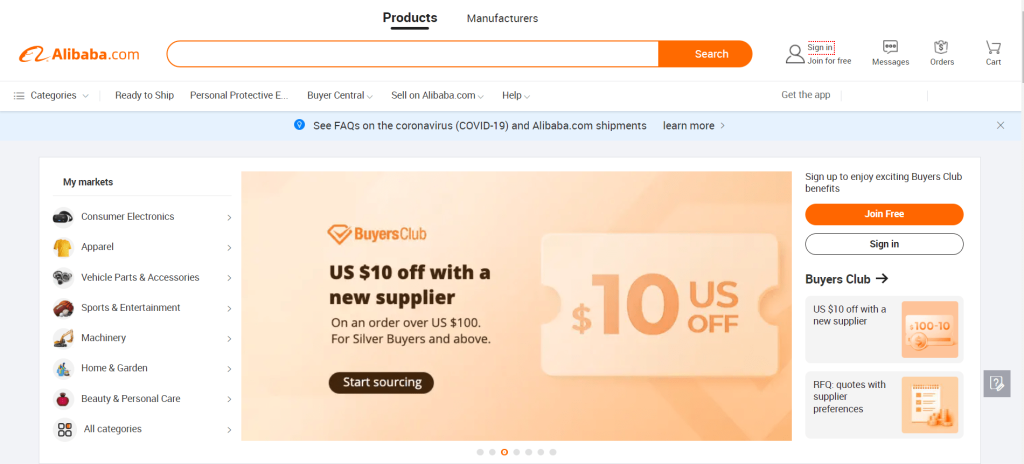Open the Orders icon

(x=941, y=47)
